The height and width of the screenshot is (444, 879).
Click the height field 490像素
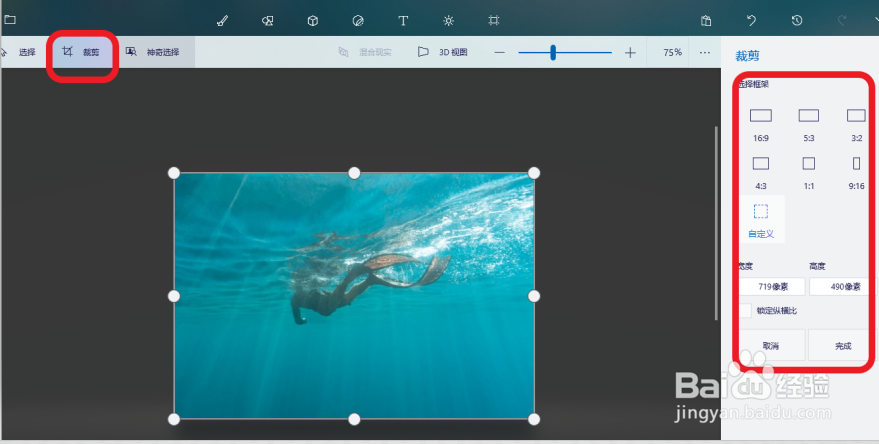coord(840,286)
